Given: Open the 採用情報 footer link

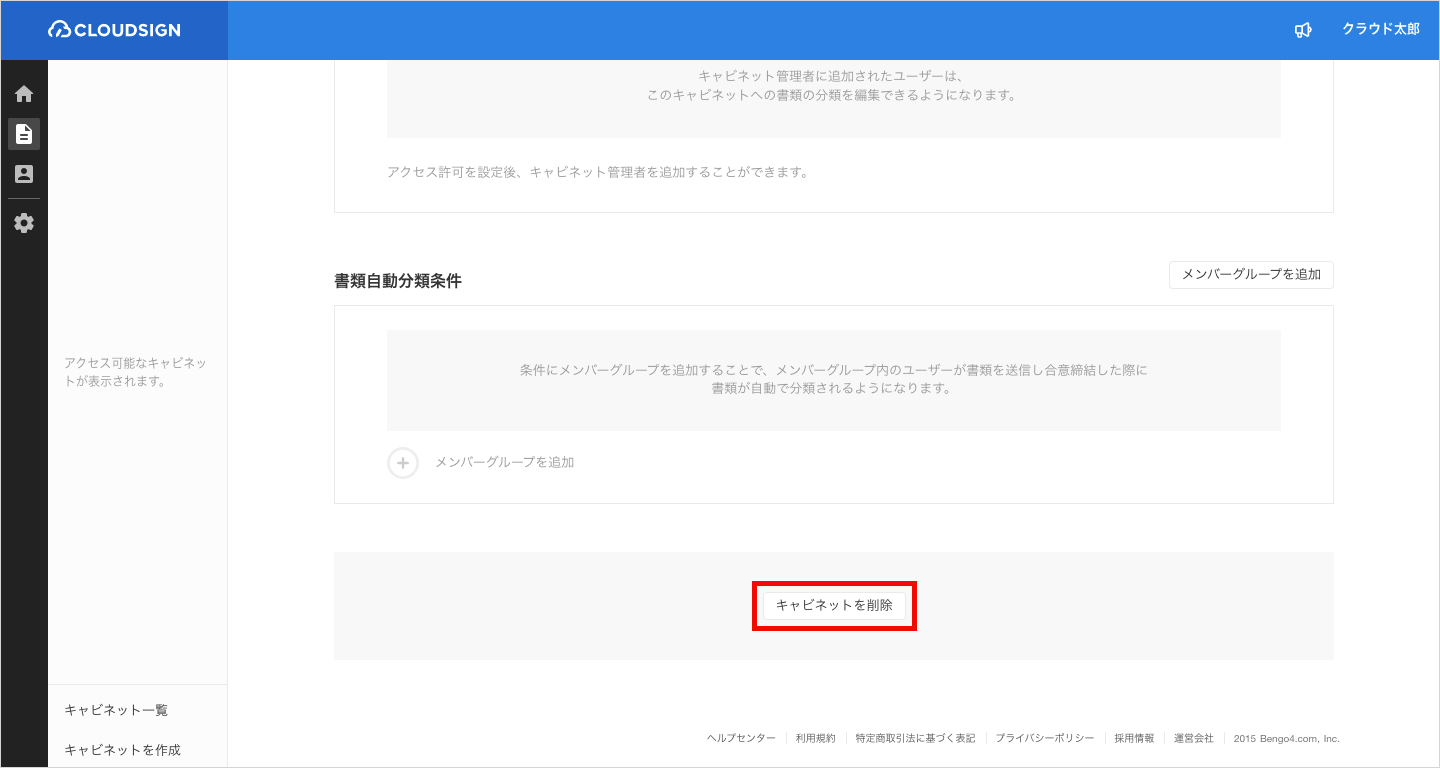Looking at the screenshot, I should (x=1134, y=738).
